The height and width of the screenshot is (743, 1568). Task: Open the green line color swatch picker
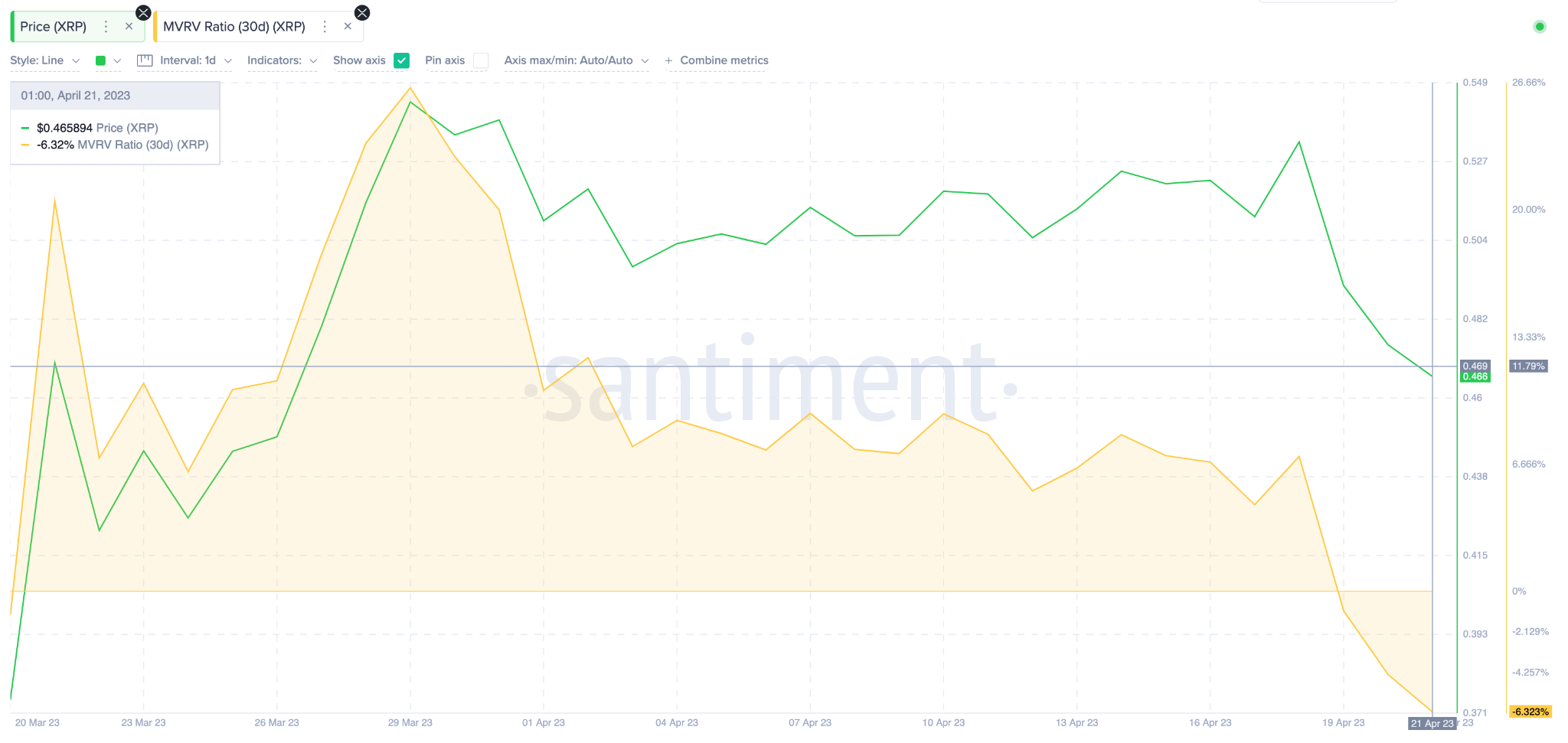click(x=108, y=60)
